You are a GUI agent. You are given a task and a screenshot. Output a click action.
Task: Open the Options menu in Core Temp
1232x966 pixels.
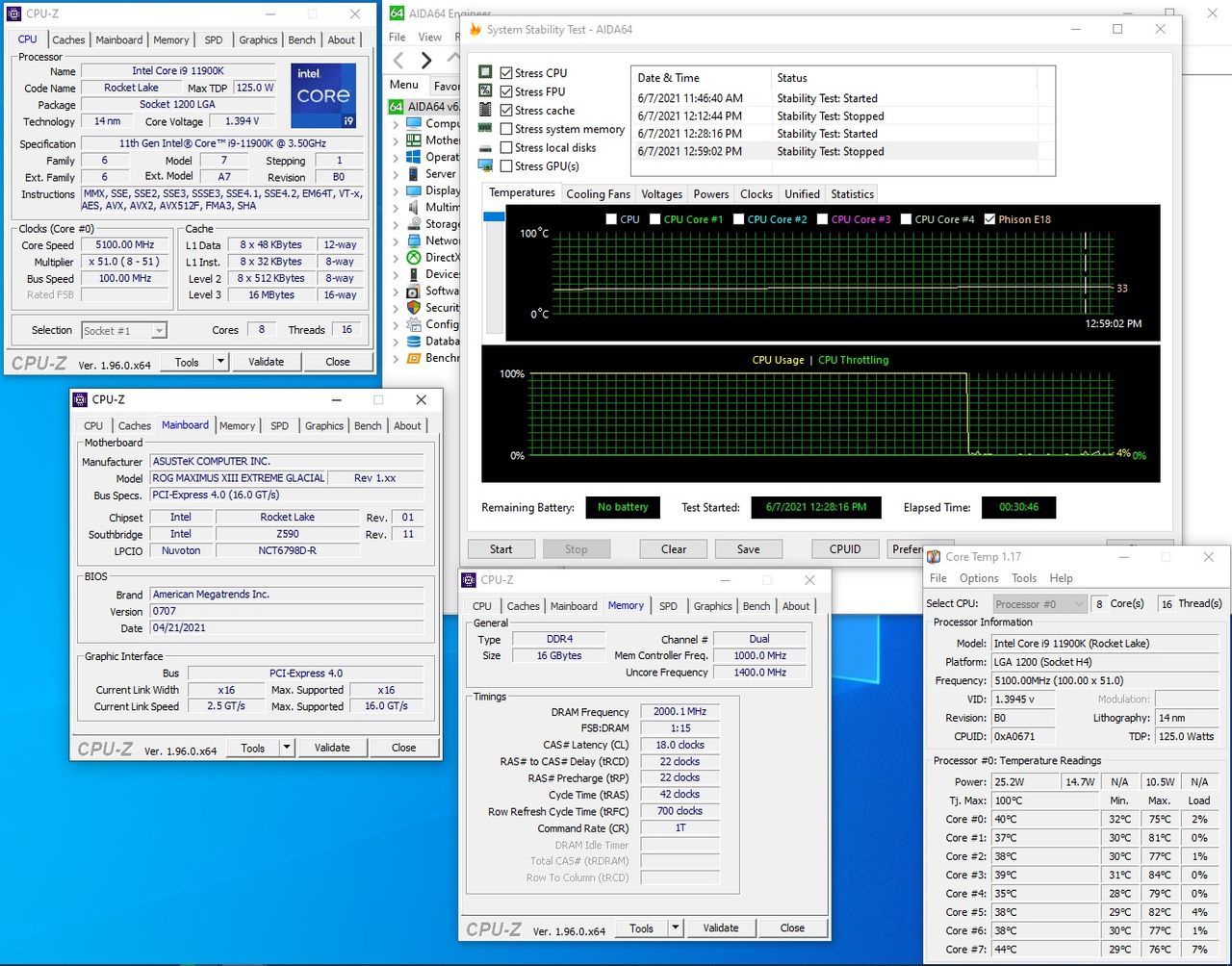click(x=979, y=578)
